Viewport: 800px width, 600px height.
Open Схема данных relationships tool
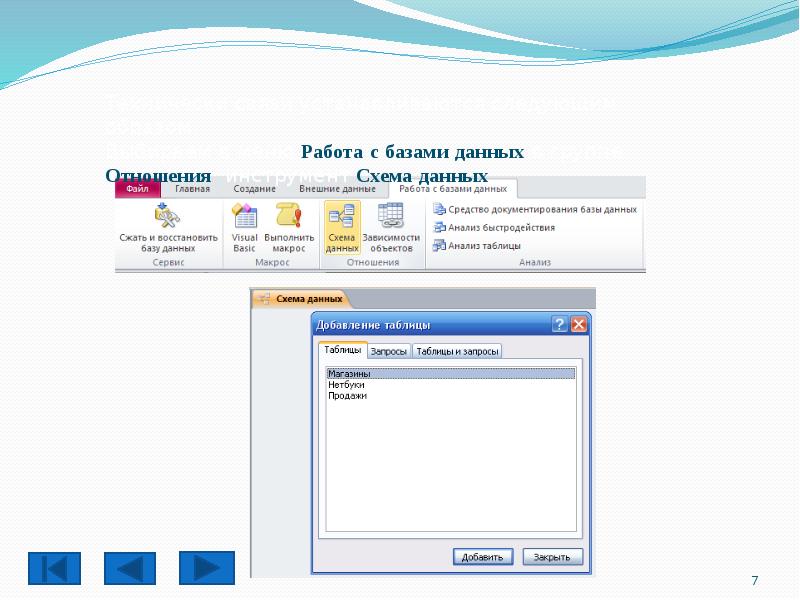click(x=341, y=216)
